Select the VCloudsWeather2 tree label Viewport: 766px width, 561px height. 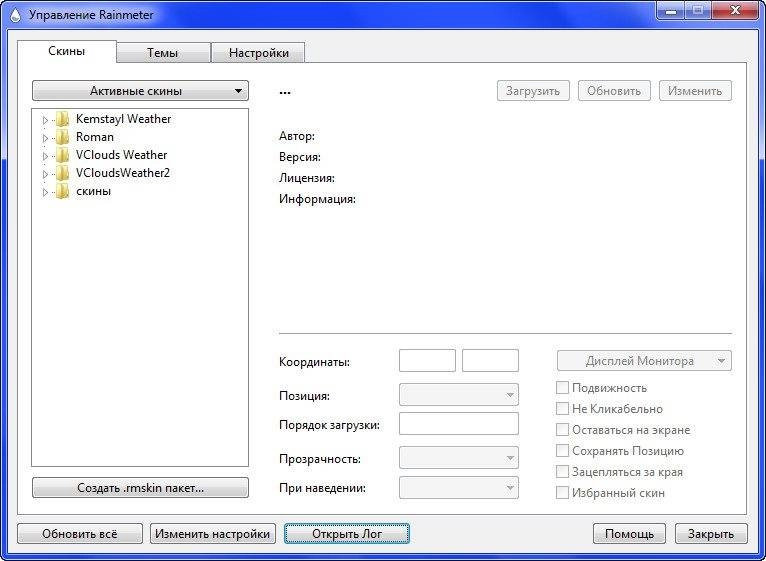[x=123, y=173]
